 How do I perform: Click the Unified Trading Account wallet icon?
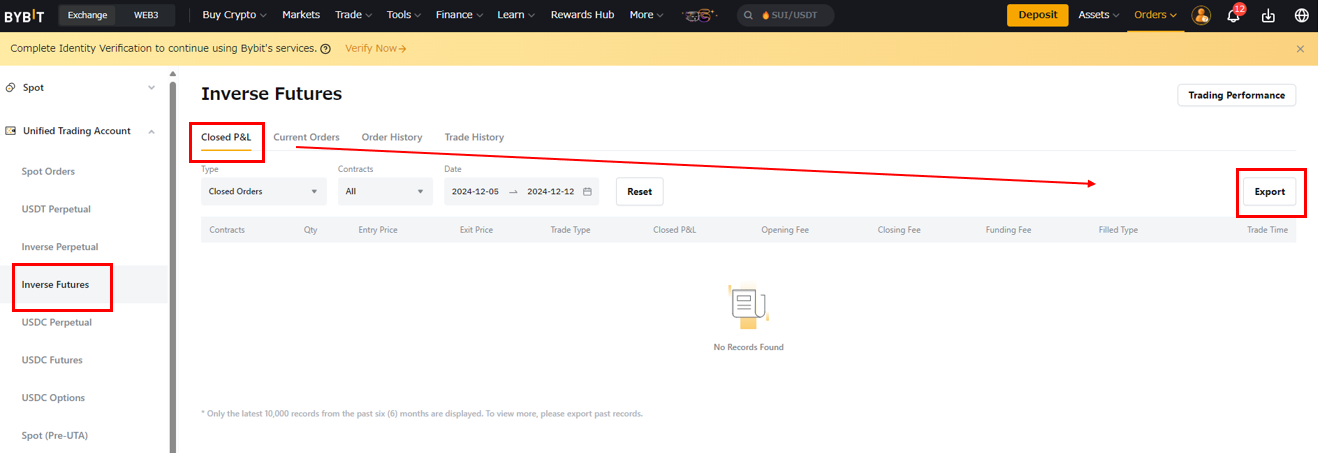(10, 131)
